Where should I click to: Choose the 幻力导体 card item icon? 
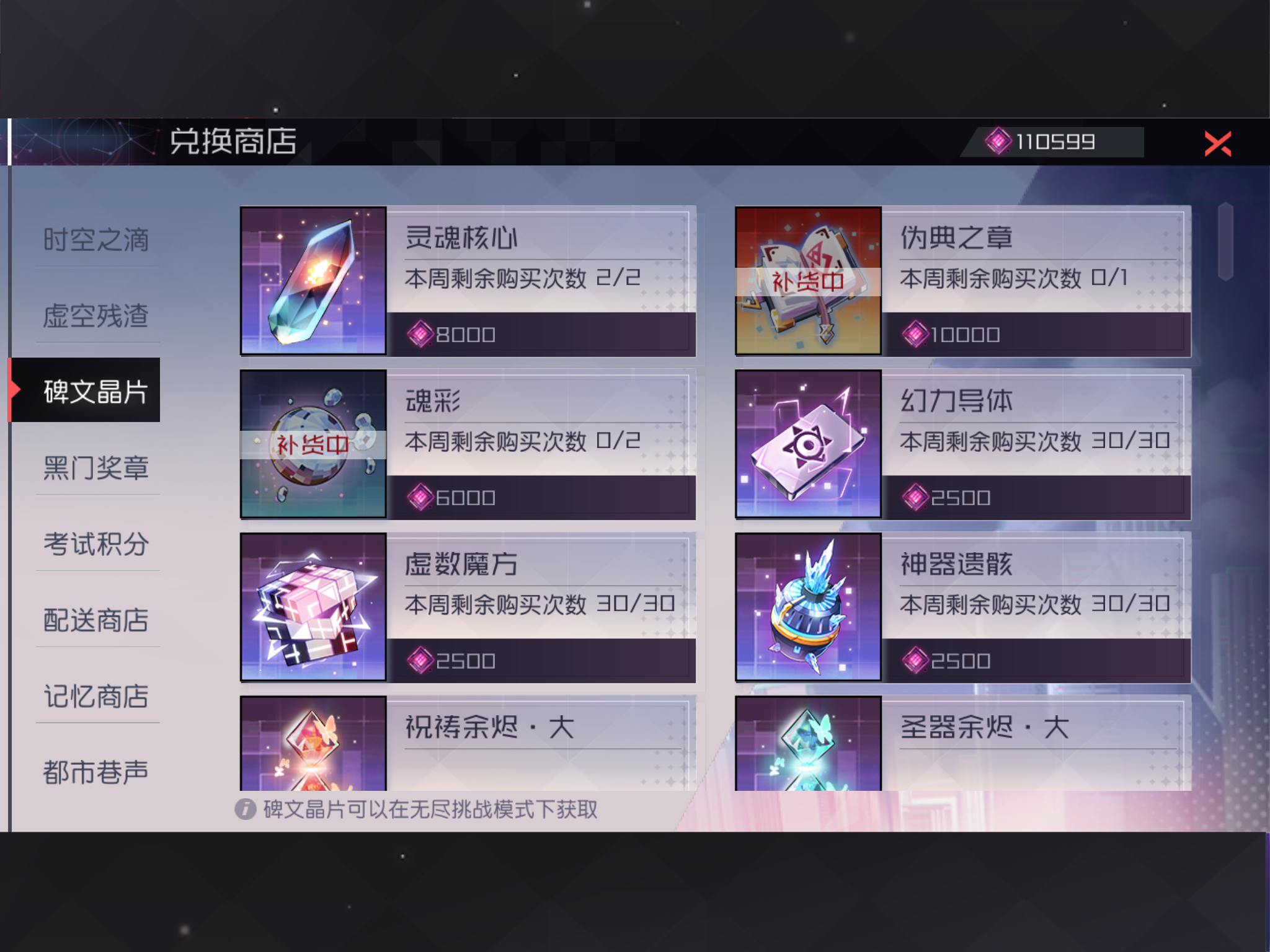point(808,444)
